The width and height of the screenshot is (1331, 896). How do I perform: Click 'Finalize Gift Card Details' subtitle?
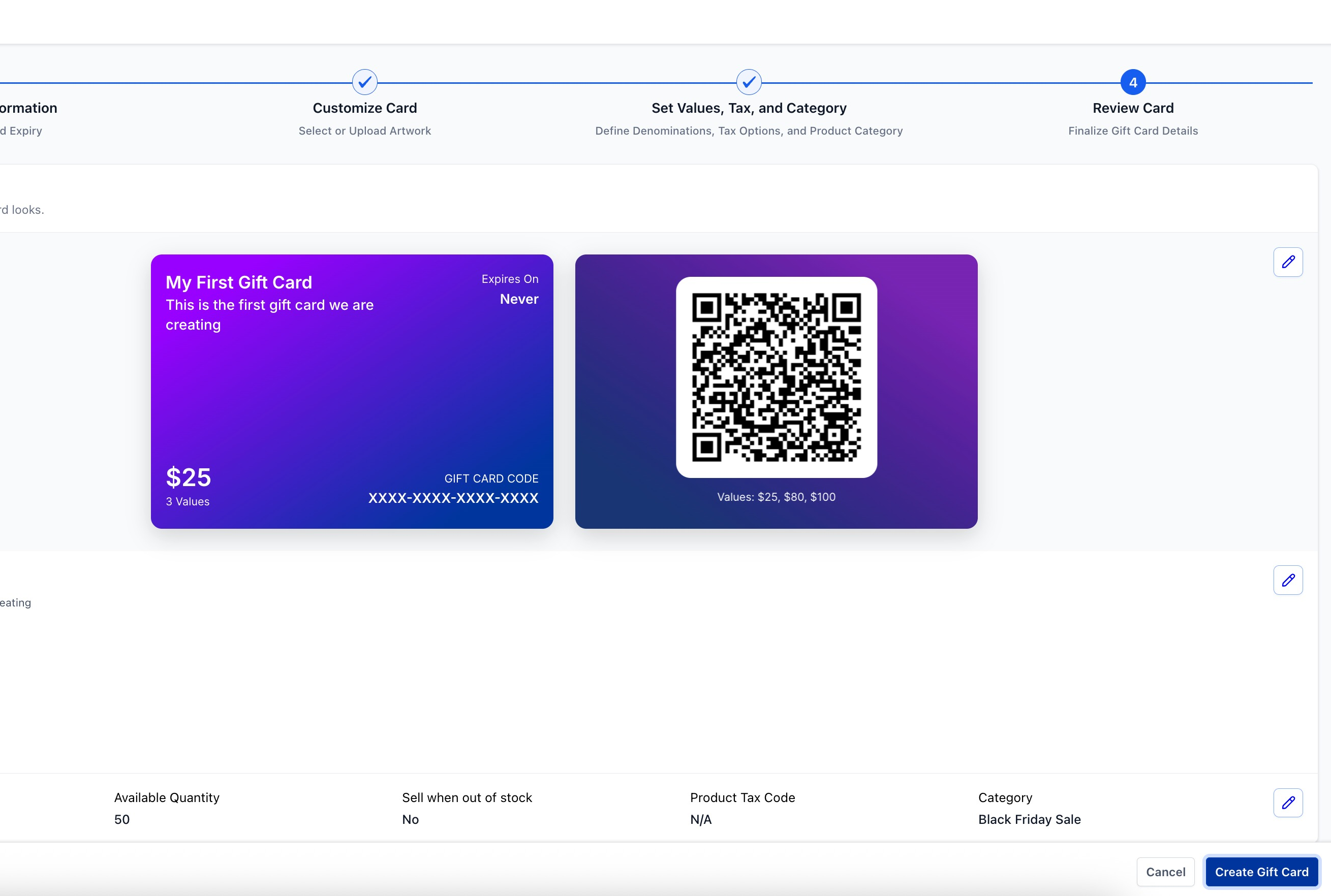pyautogui.click(x=1133, y=131)
